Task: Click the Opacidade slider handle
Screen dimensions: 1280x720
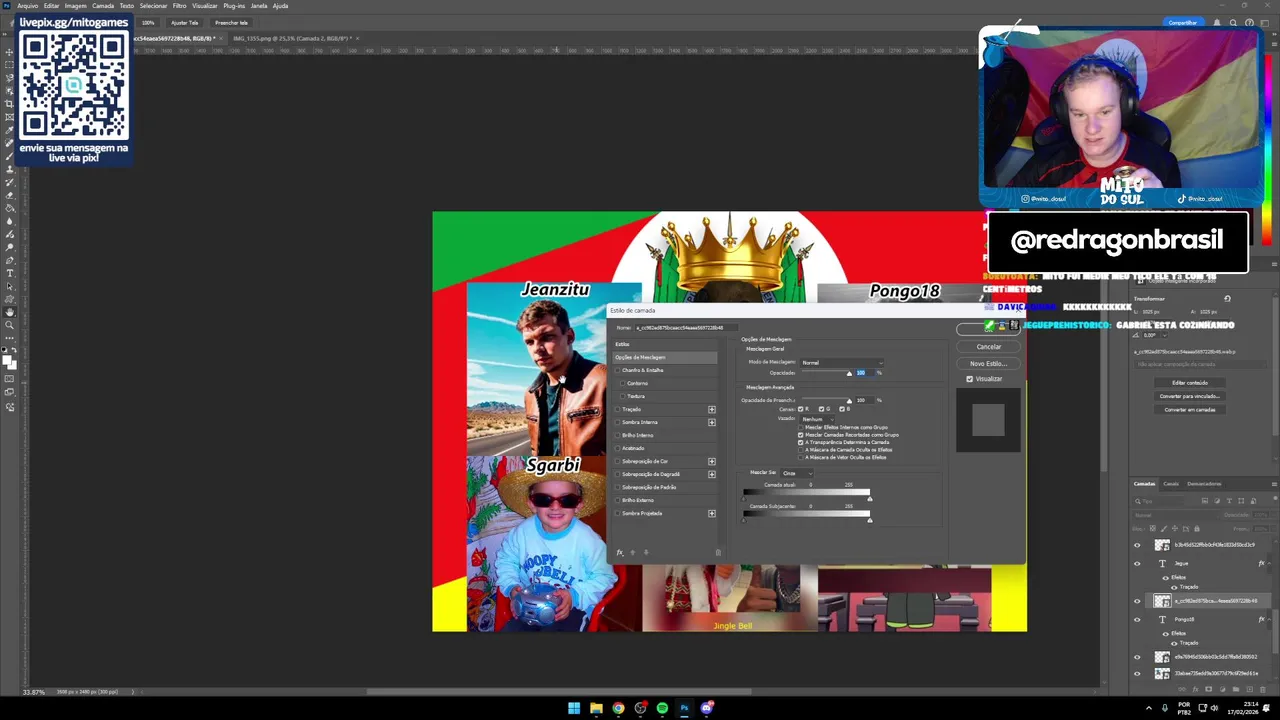Action: [x=849, y=373]
